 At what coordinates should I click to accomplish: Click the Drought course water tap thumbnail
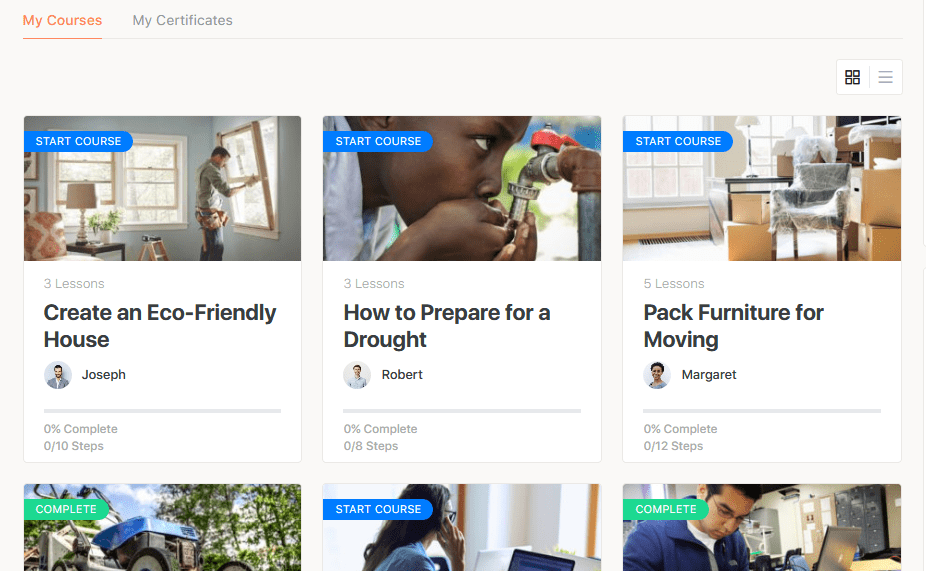462,188
